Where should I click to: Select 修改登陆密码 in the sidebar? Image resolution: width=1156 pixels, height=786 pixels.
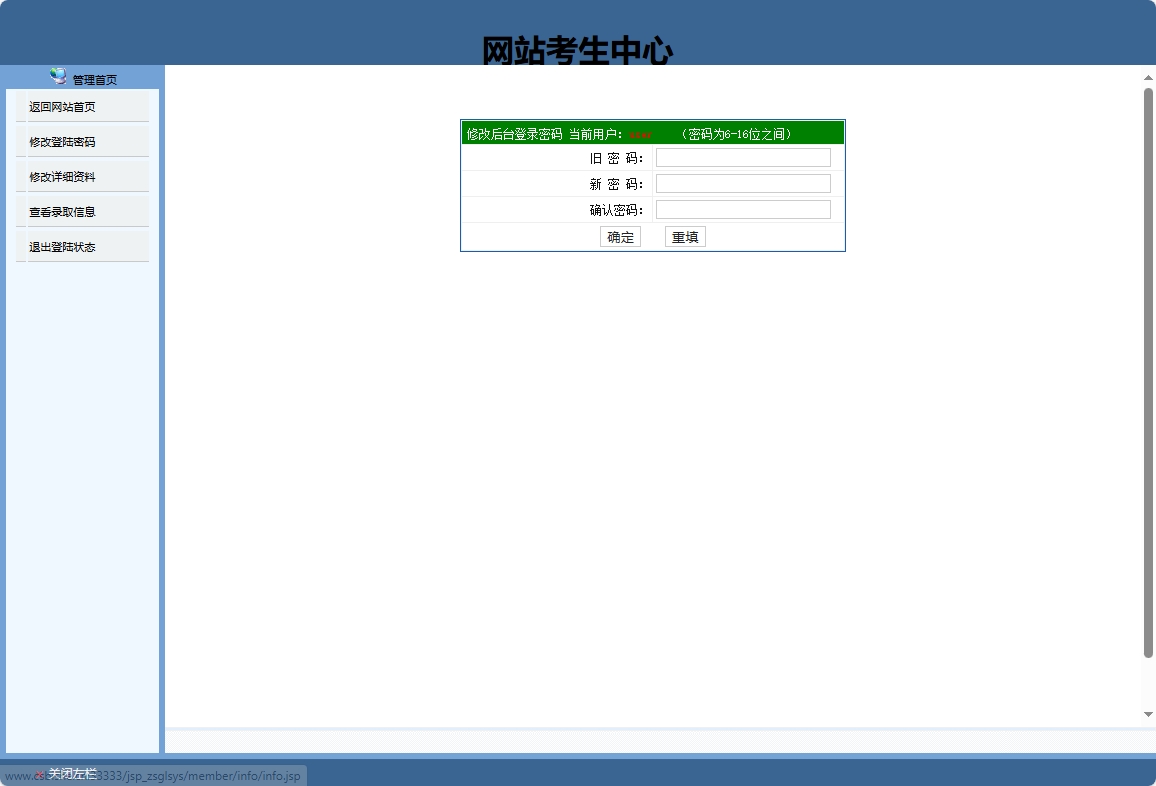click(x=64, y=141)
